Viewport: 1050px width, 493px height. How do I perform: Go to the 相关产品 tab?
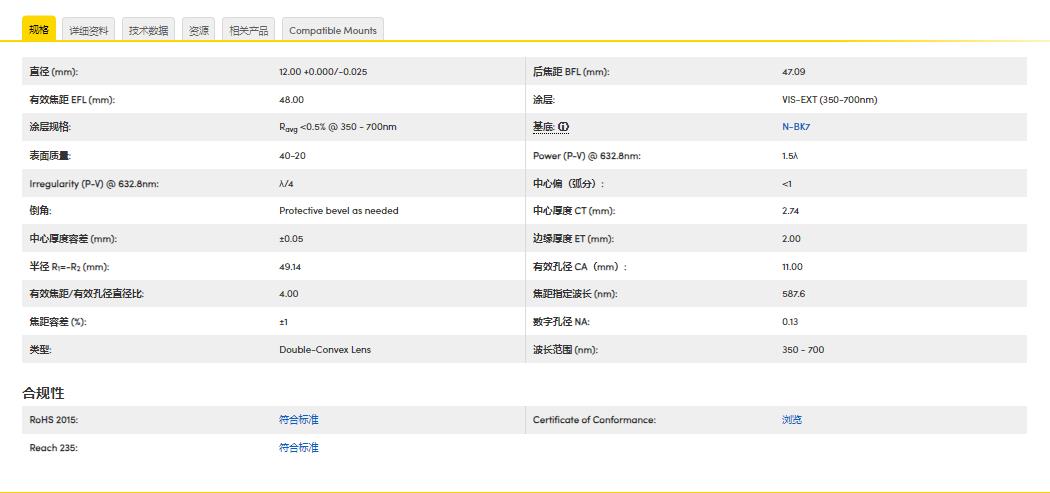pyautogui.click(x=248, y=29)
